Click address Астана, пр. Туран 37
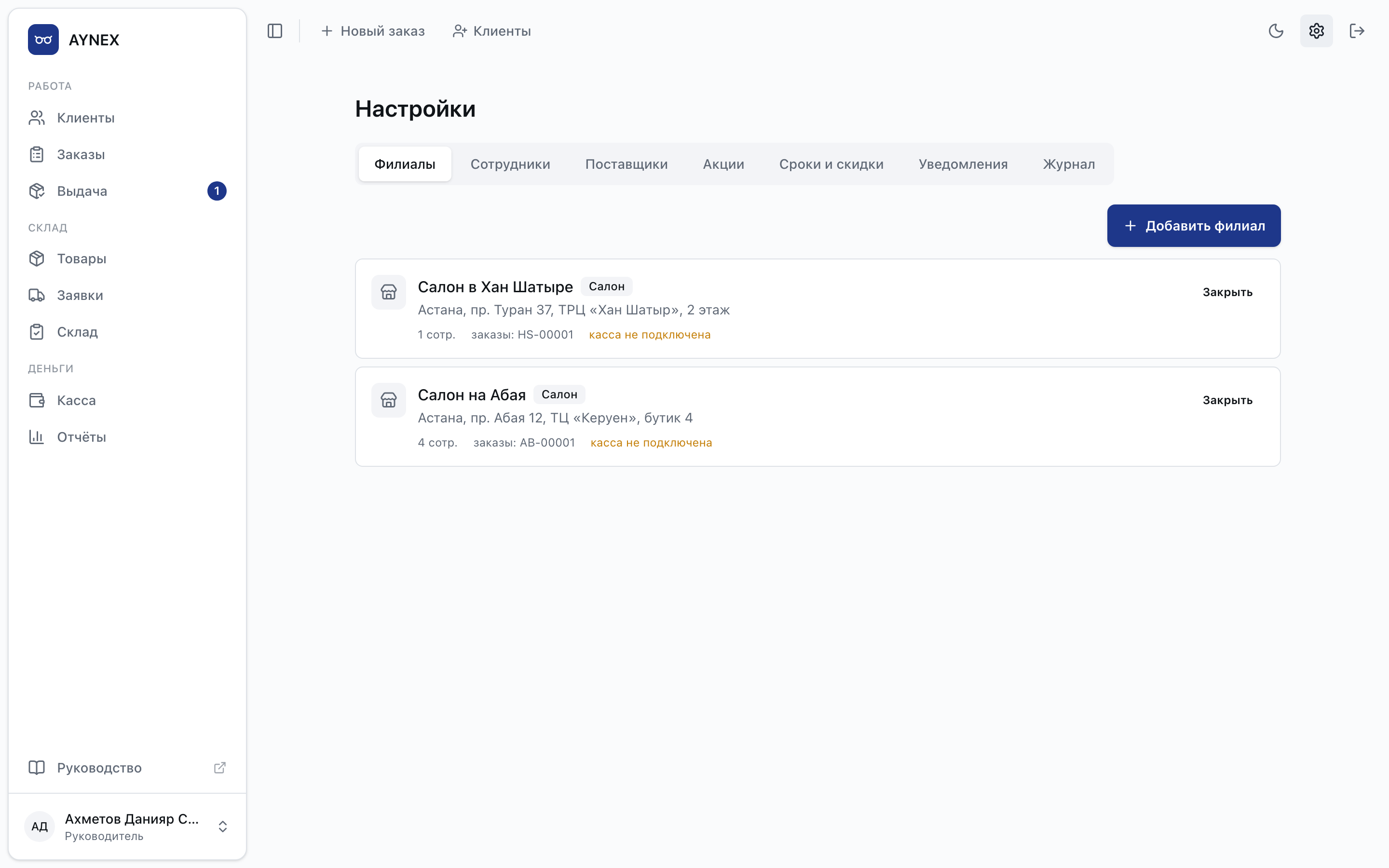This screenshot has width=1389, height=868. coord(574,310)
